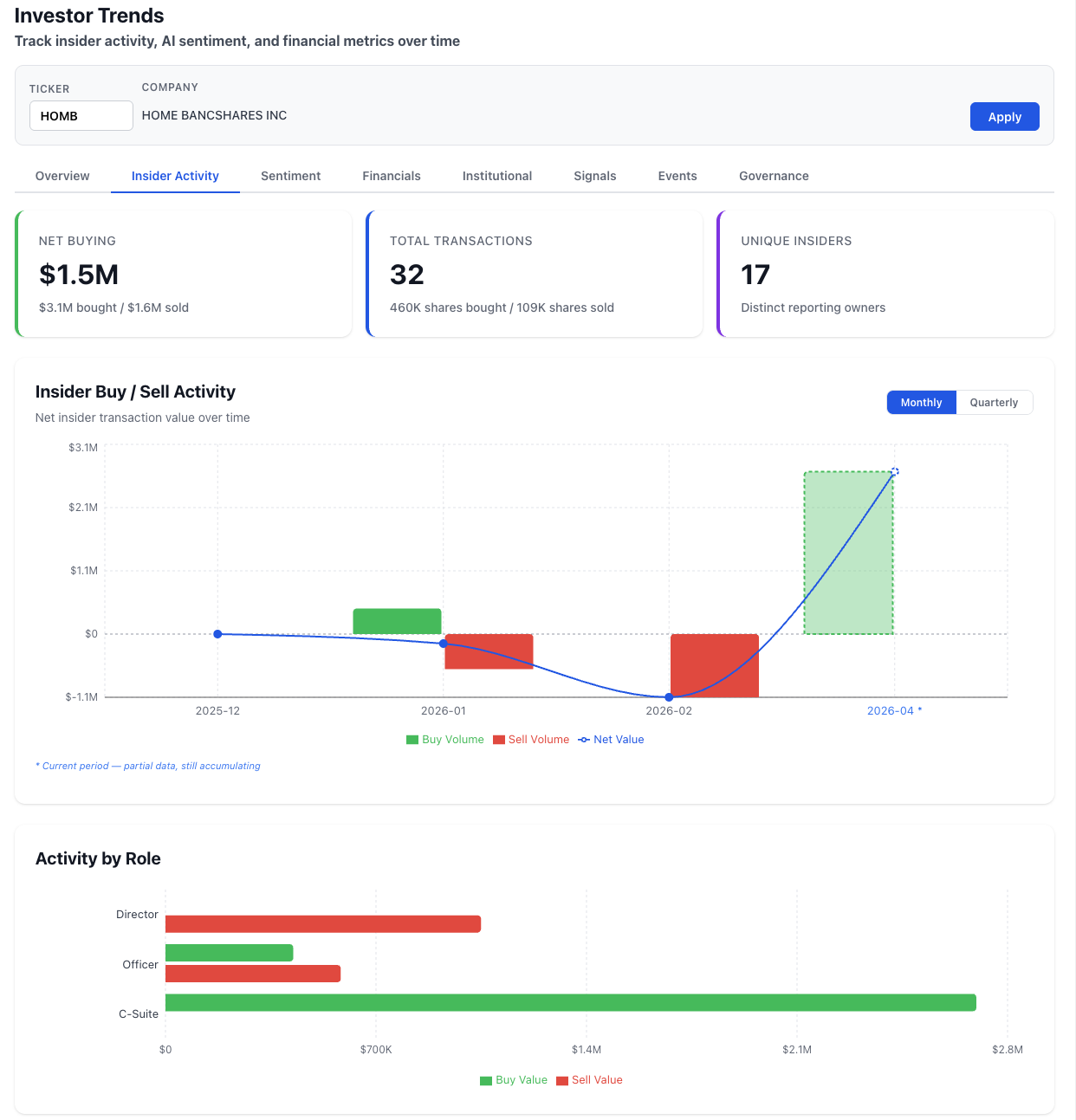Open the 2026-04 partial period link
This screenshot has height=1120, width=1076.
click(893, 710)
